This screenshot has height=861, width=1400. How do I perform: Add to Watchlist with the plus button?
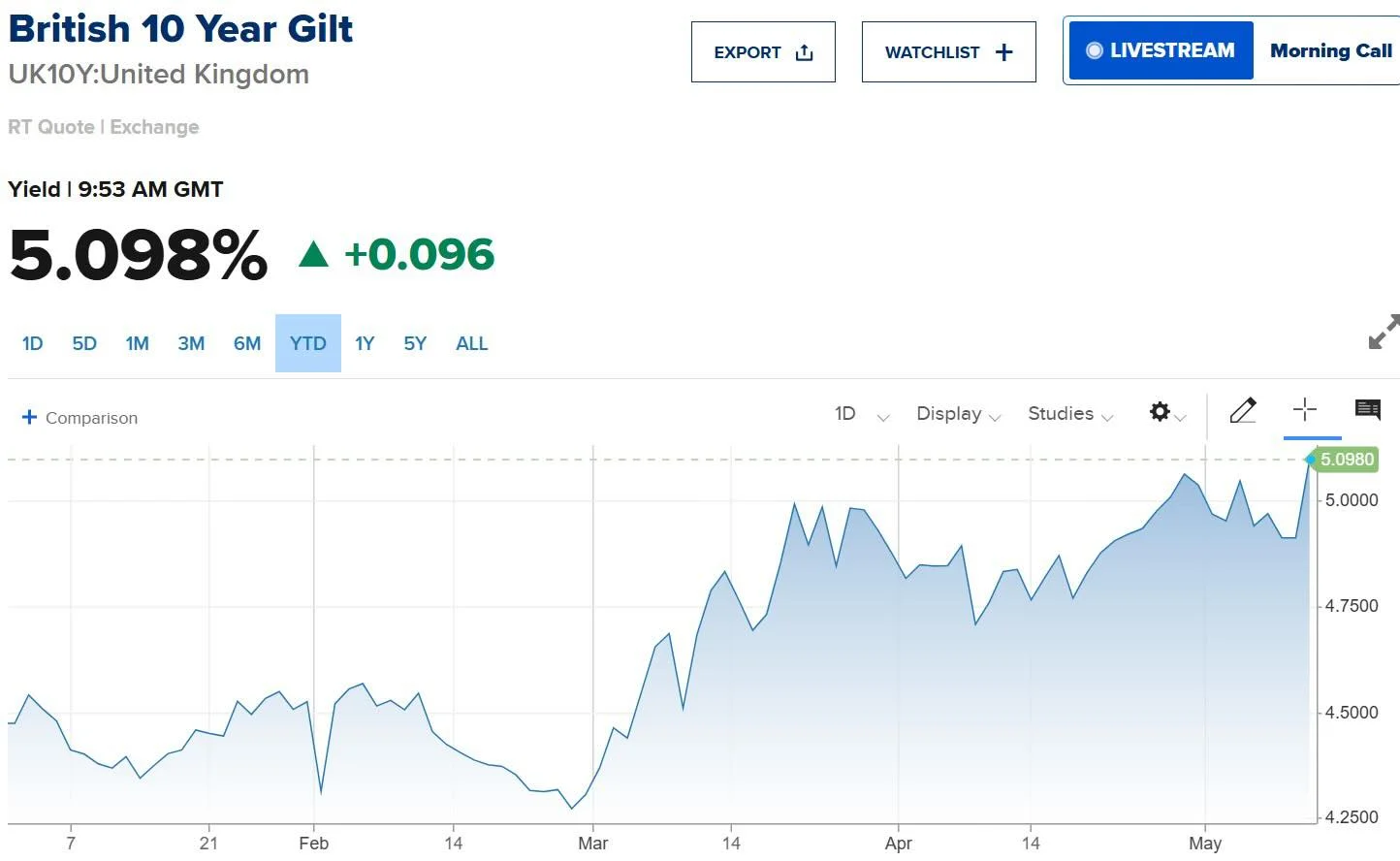[948, 52]
